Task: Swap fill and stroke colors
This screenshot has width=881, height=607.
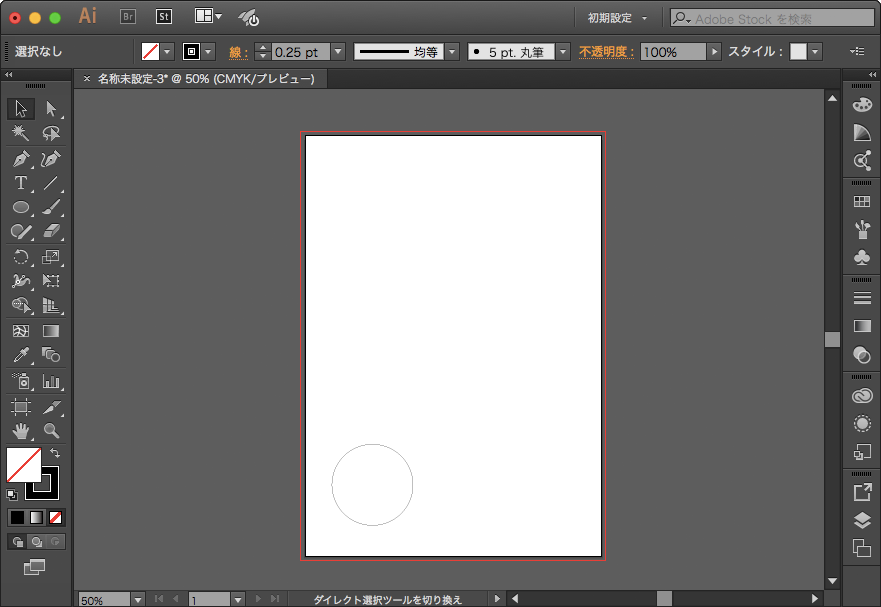Action: tap(55, 453)
